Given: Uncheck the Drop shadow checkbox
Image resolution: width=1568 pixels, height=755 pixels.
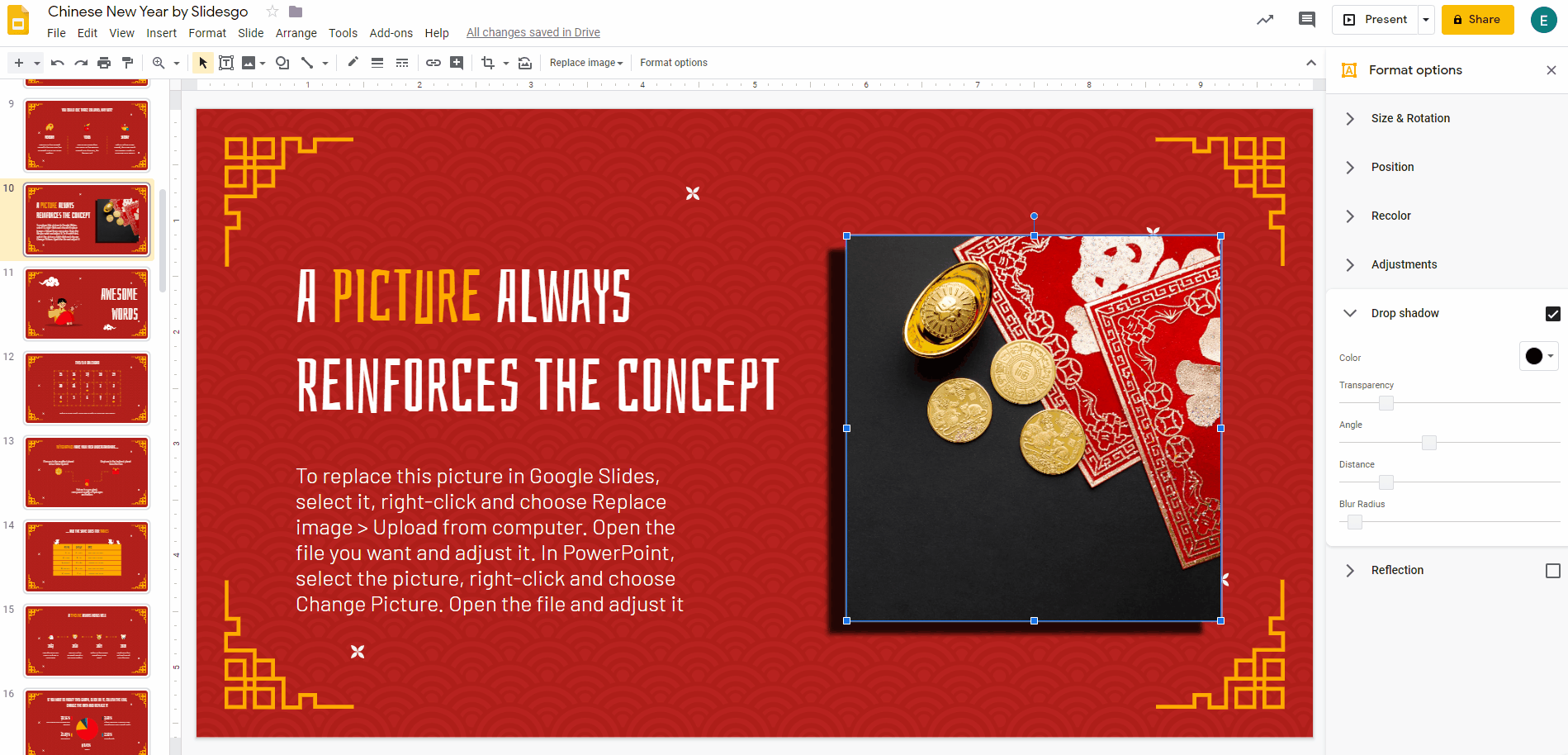Looking at the screenshot, I should click(1553, 314).
